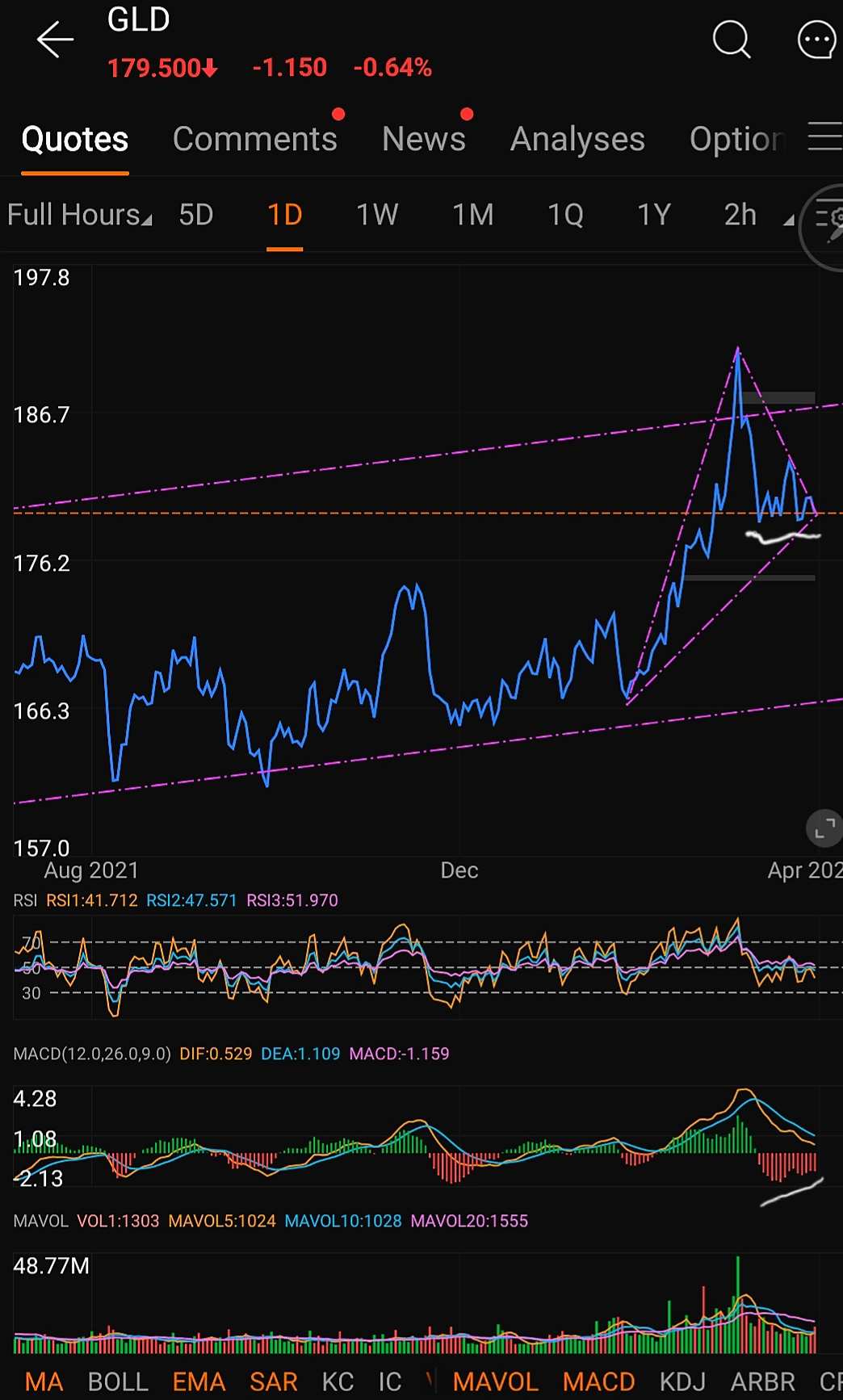Tap the Aug 2021 date label
The height and width of the screenshot is (1400, 843).
pyautogui.click(x=91, y=870)
